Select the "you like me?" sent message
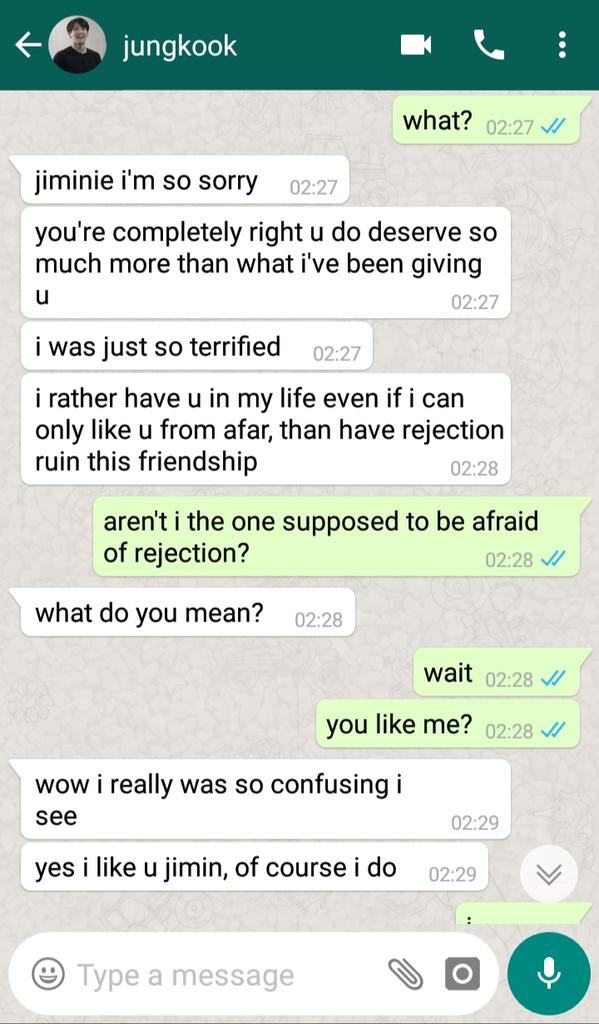Screen dimensions: 599x1024 pos(447,725)
